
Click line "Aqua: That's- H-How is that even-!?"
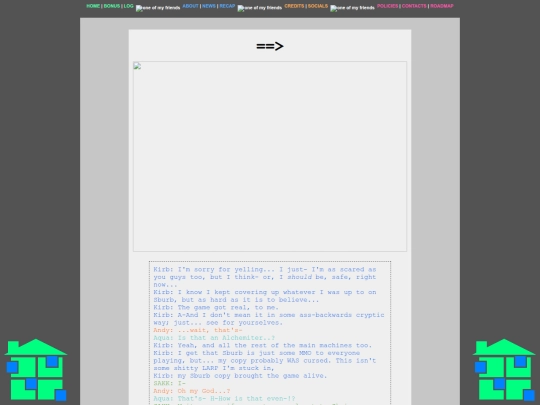(224, 398)
